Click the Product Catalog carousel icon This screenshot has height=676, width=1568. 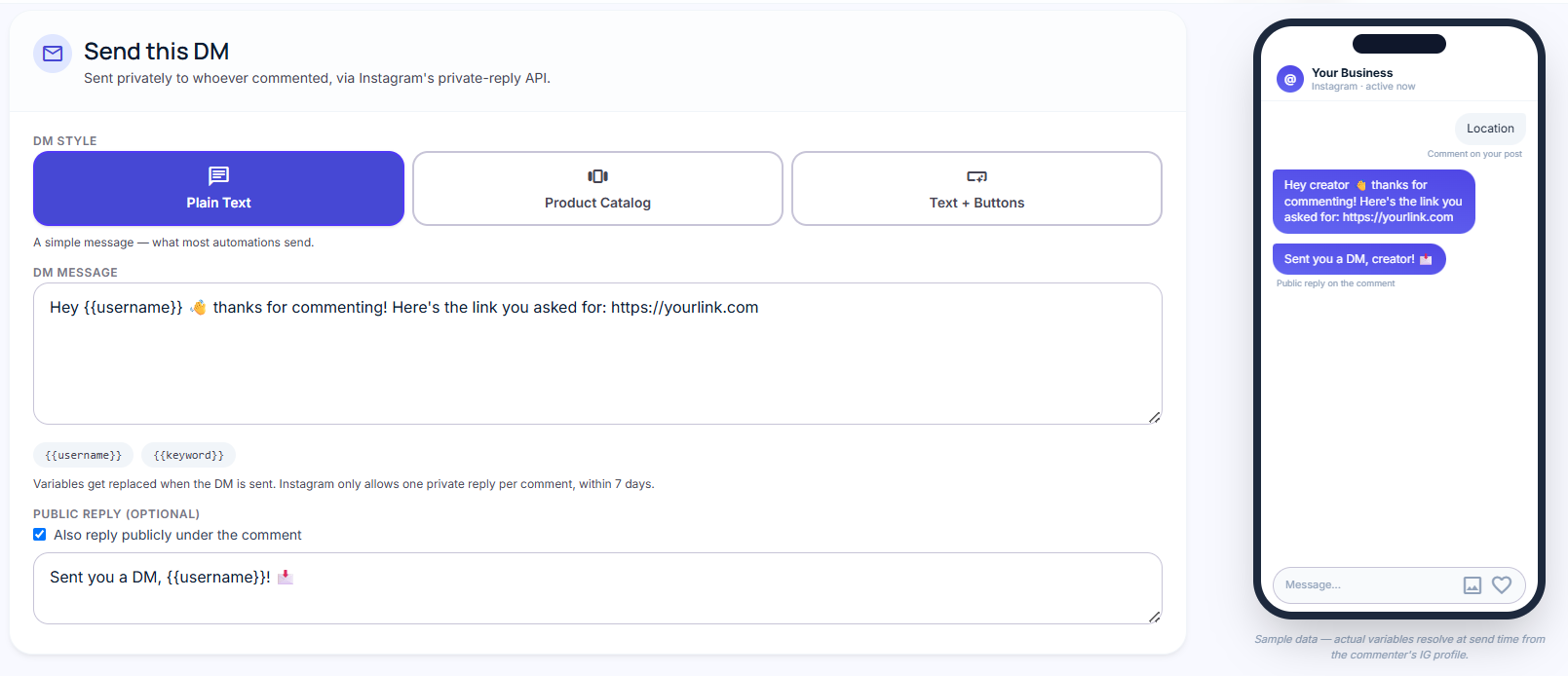click(597, 176)
